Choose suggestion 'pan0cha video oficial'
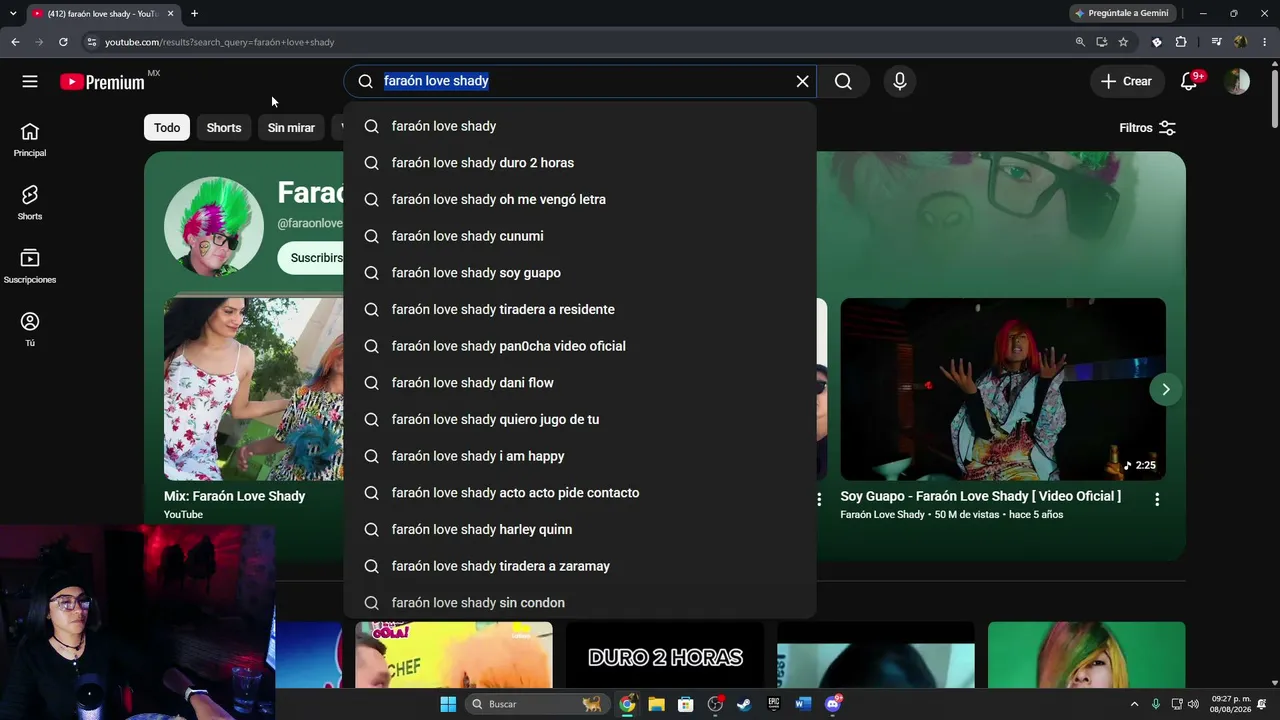 [x=580, y=346]
